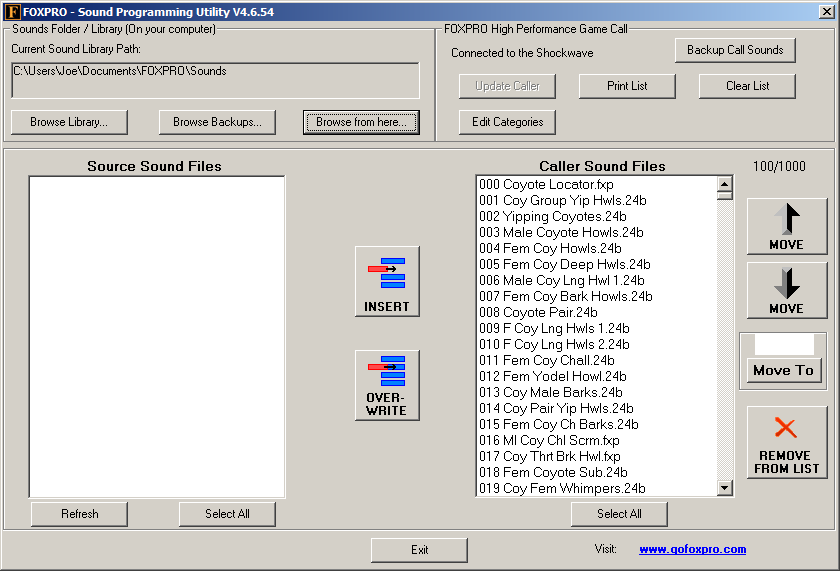The width and height of the screenshot is (840, 571).
Task: Move selected sound down with arrow
Action: point(787,290)
